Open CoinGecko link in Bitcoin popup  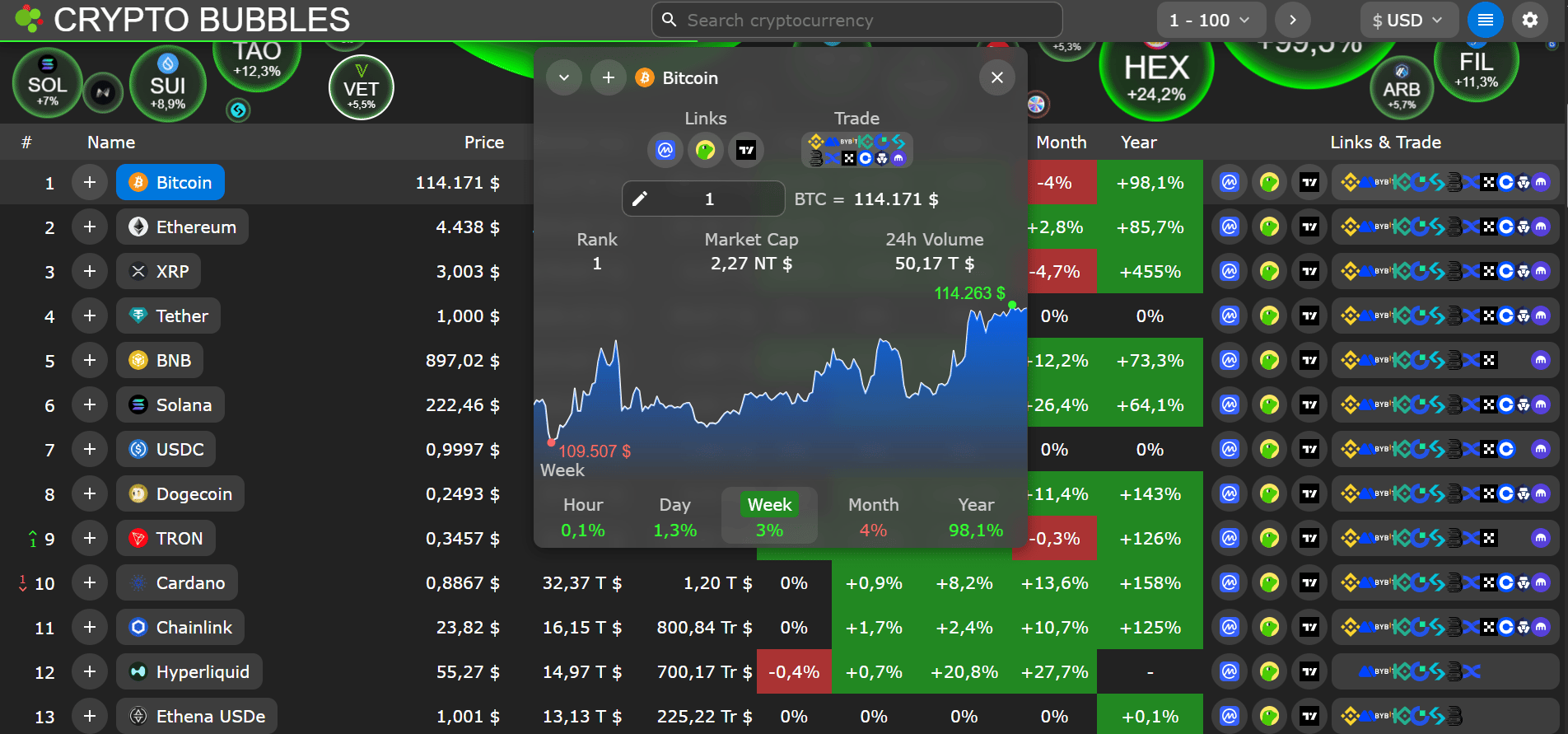click(706, 150)
